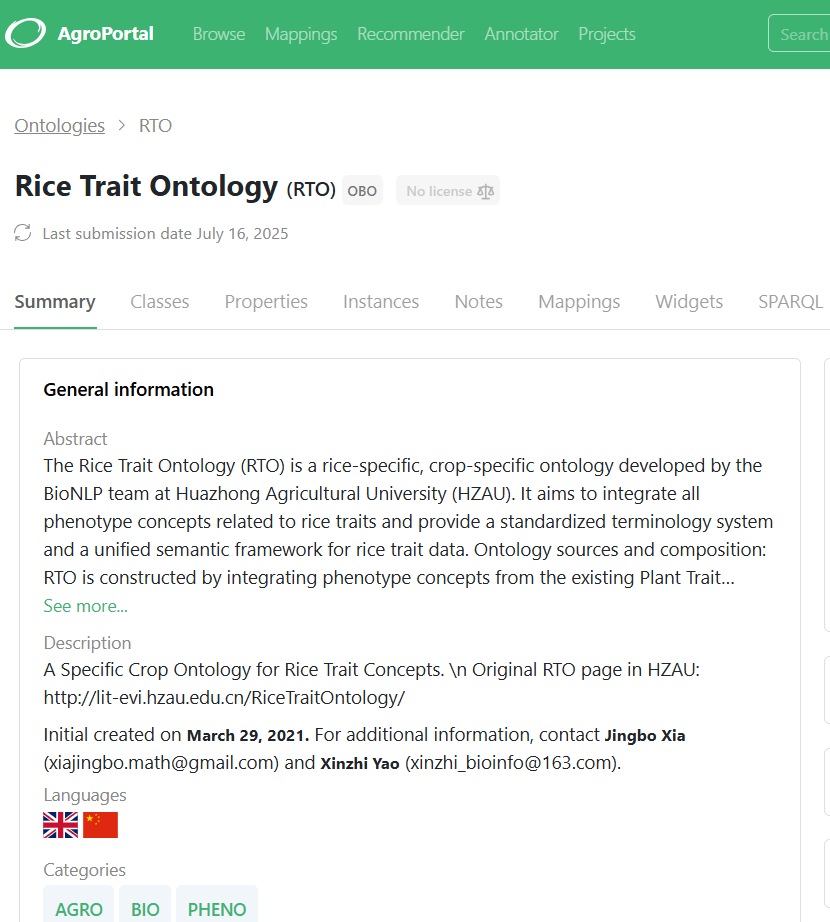Screen dimensions: 830x922
Task: Open the Browse menu item
Action: click(219, 34)
